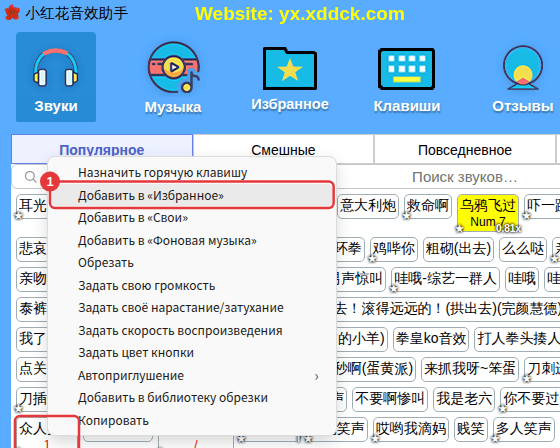Play the 哇哦-综艺一群人 sound
Screen dimensions: 560x448
[445, 278]
